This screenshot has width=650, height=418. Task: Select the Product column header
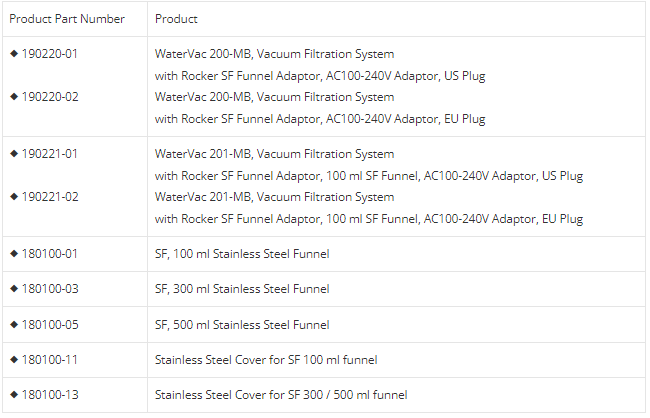point(176,19)
